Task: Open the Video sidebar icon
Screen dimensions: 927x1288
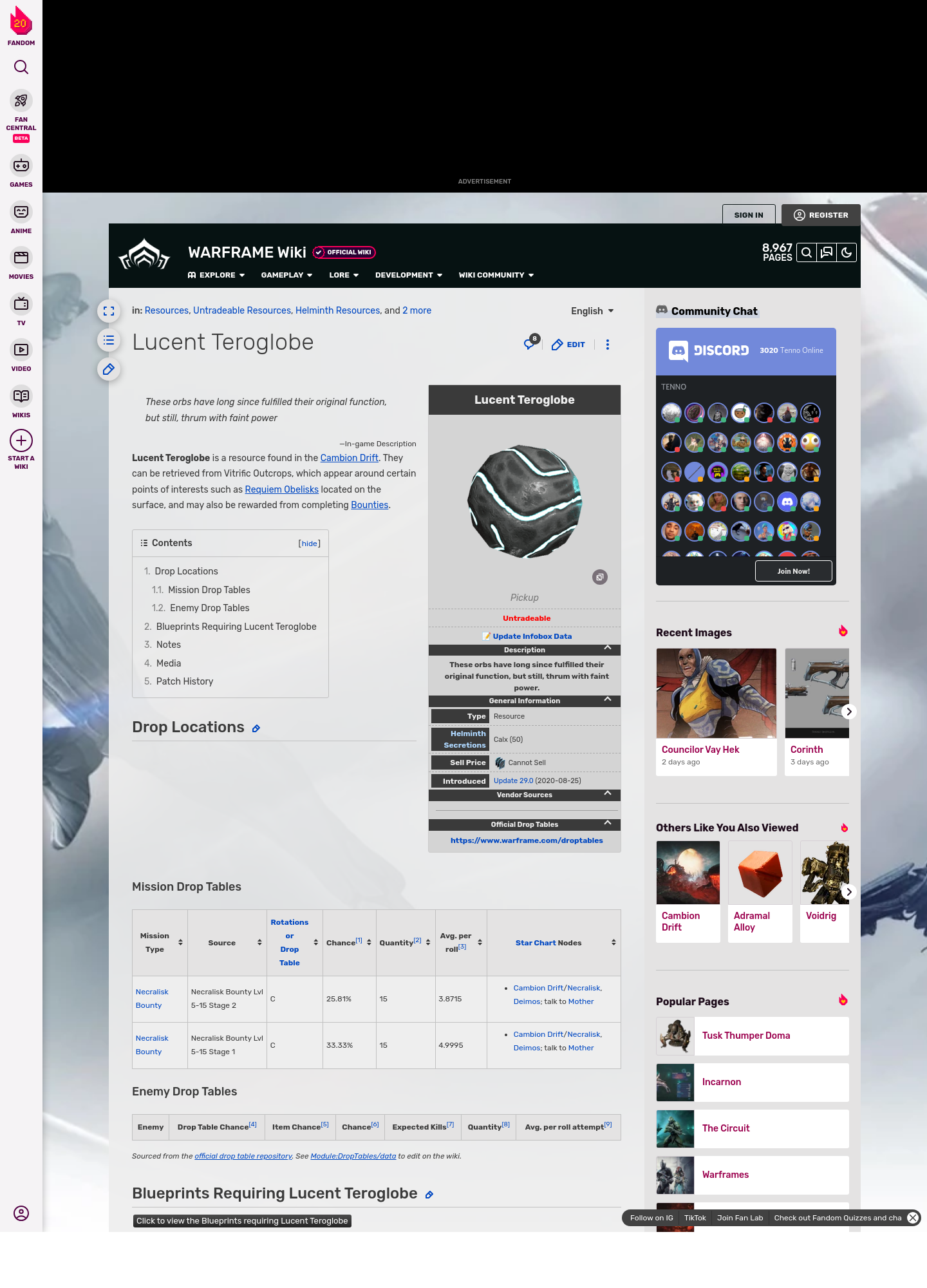Action: coord(21,350)
